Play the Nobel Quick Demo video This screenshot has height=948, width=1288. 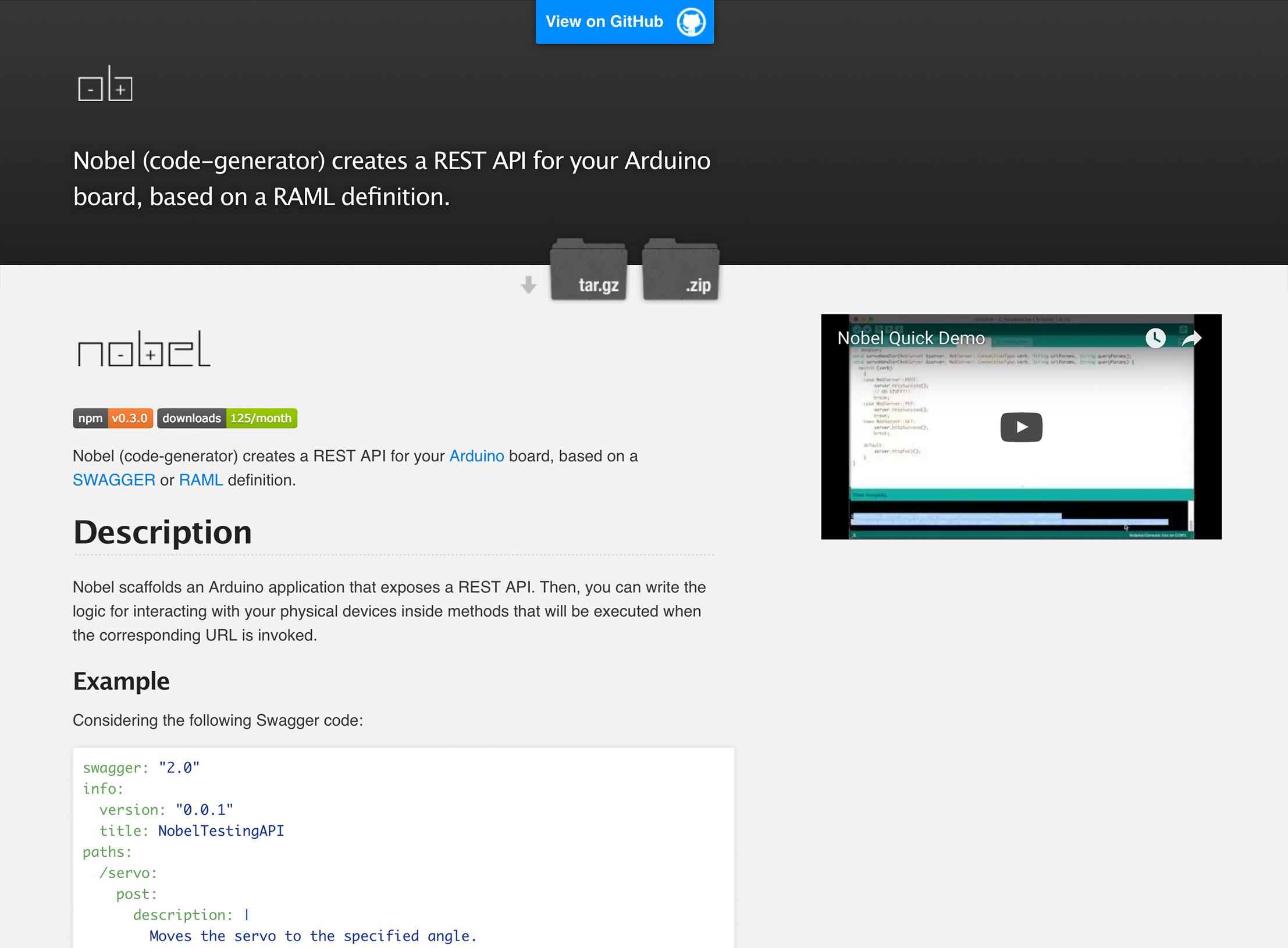coord(1021,427)
